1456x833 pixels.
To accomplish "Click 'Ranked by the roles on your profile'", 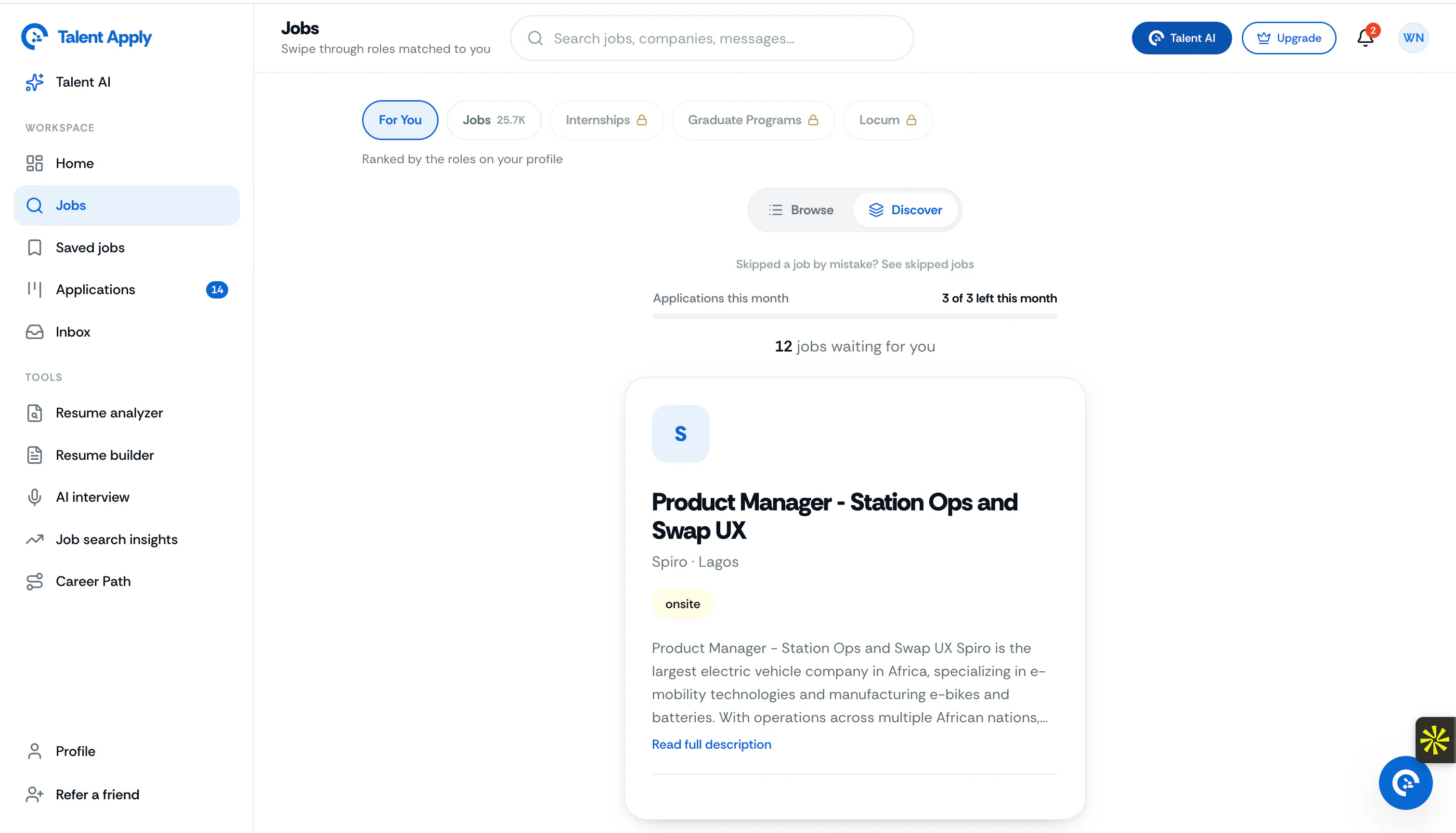I will click(462, 159).
